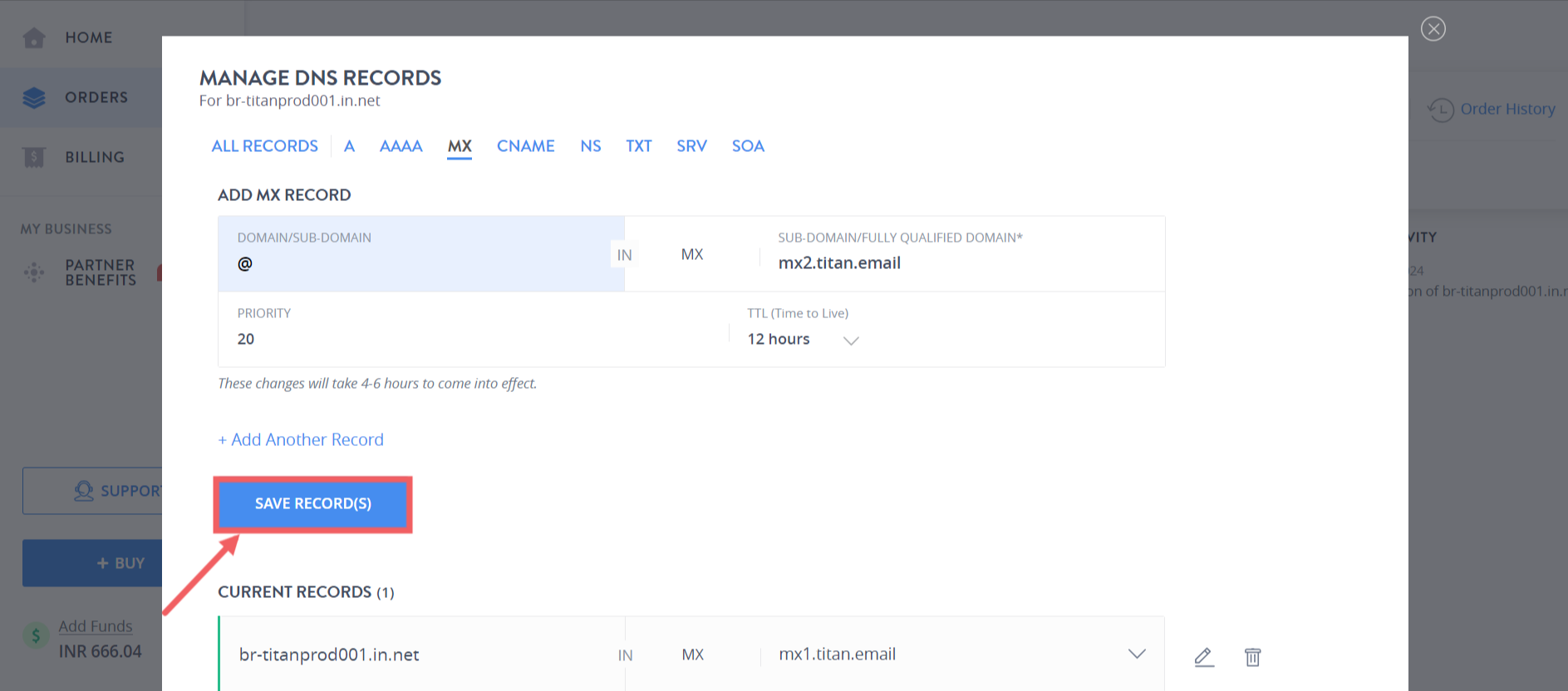Switch to the CNAME records tab

pyautogui.click(x=525, y=146)
